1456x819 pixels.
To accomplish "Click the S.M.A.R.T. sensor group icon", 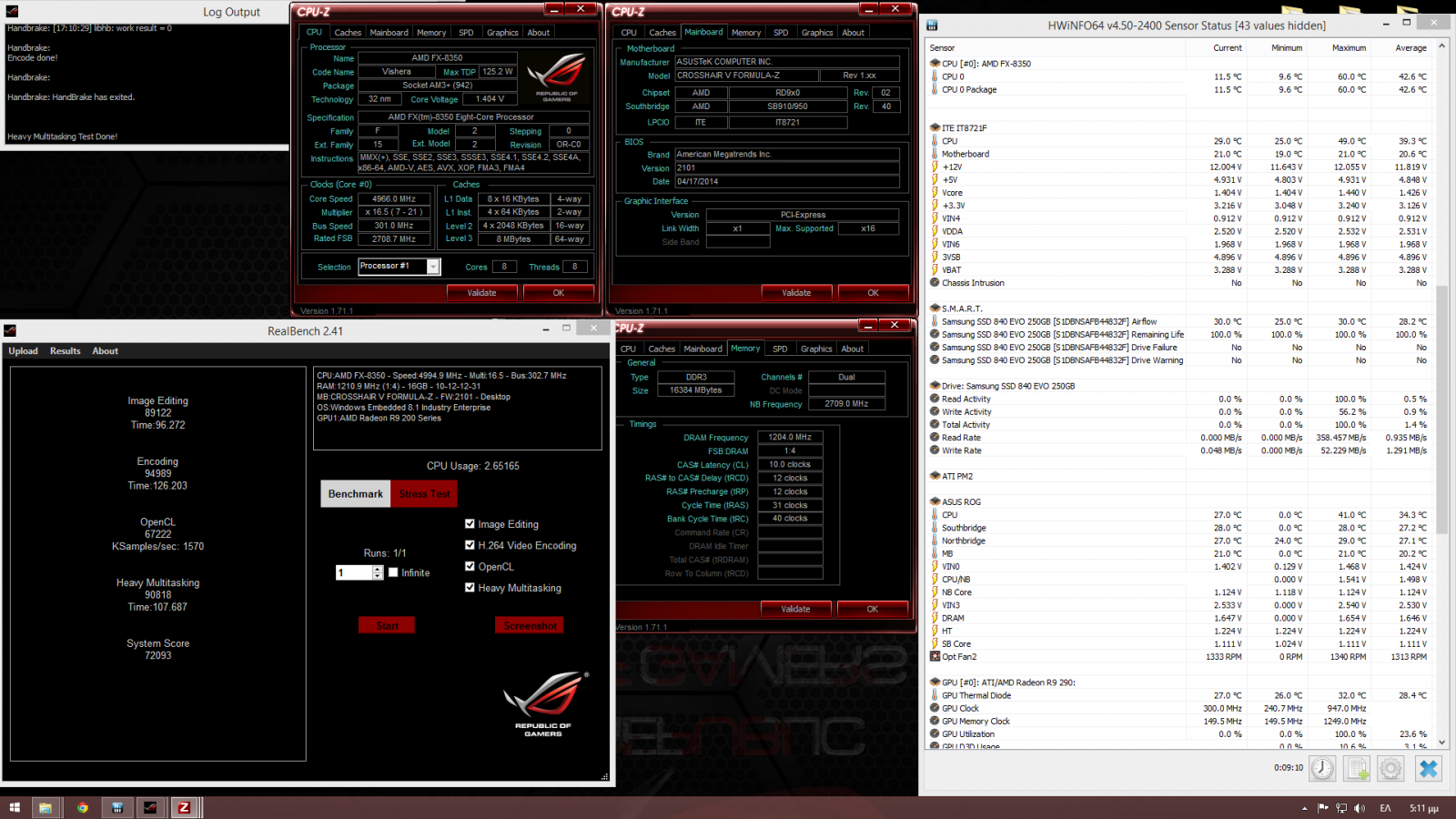I will pyautogui.click(x=935, y=308).
